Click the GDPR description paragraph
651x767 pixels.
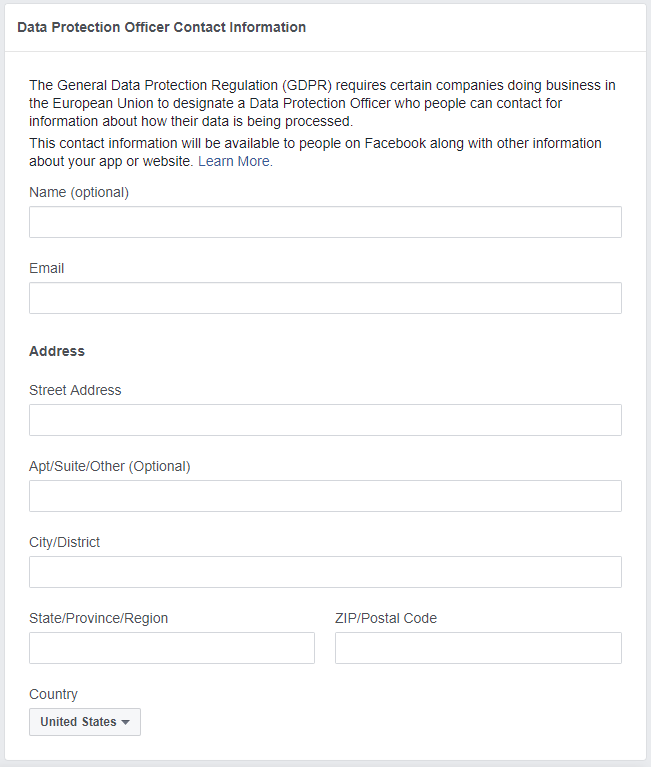point(323,103)
